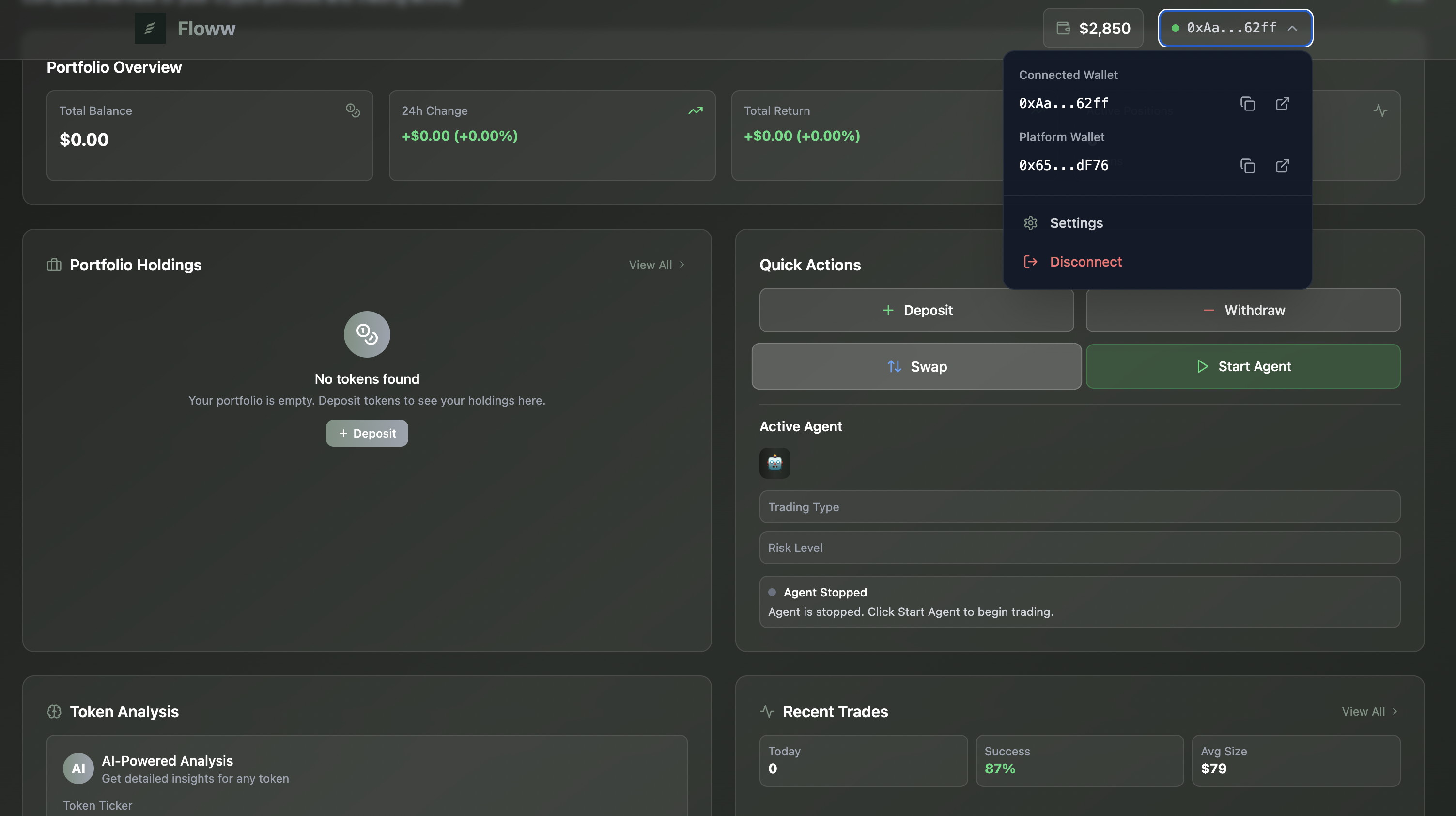Click the Total Balance coins icon
Viewport: 1456px width, 816px height.
(x=353, y=110)
